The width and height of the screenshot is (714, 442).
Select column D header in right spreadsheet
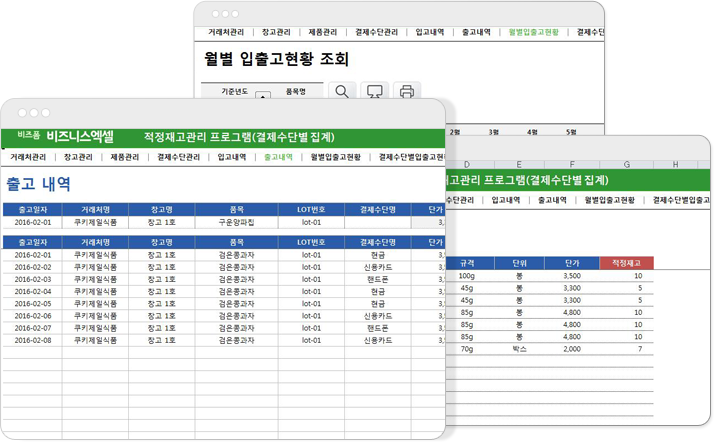coord(467,164)
